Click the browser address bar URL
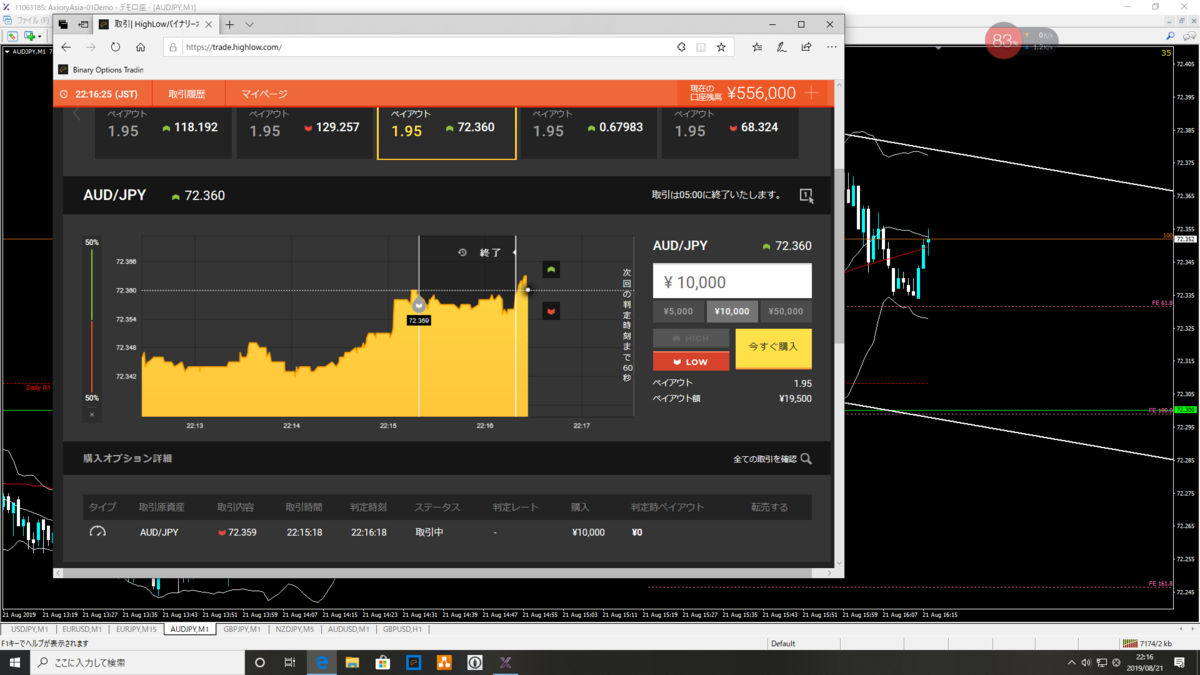 (233, 47)
